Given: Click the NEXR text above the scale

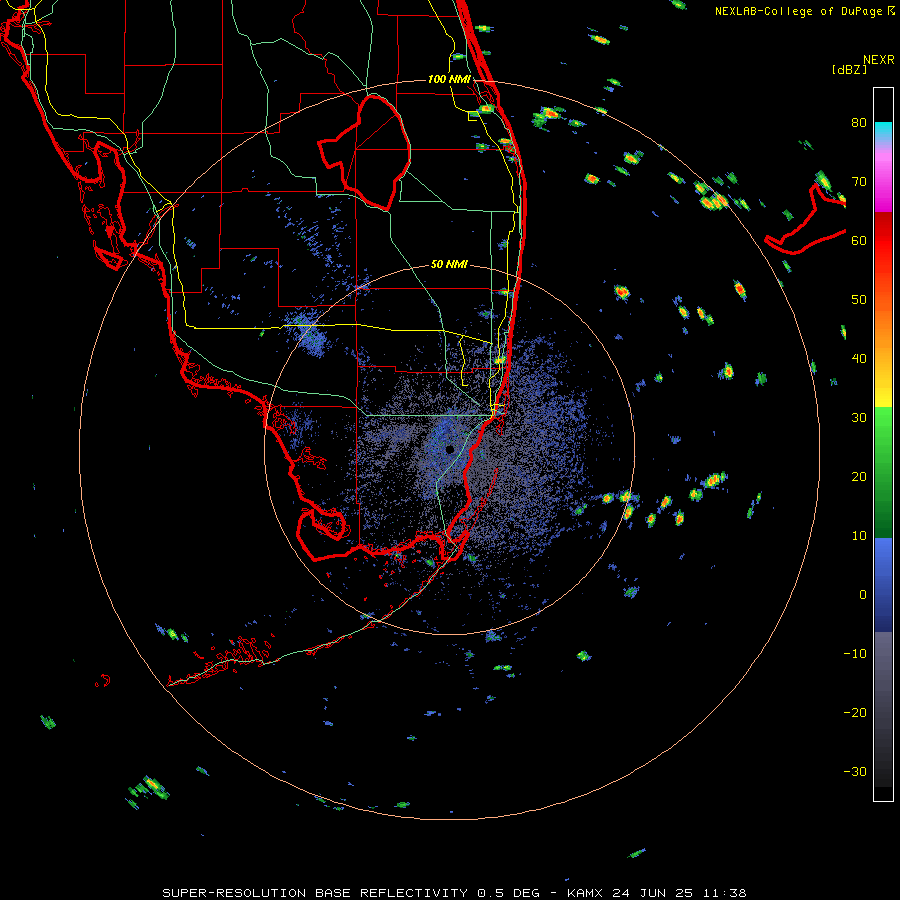Looking at the screenshot, I should pos(878,60).
